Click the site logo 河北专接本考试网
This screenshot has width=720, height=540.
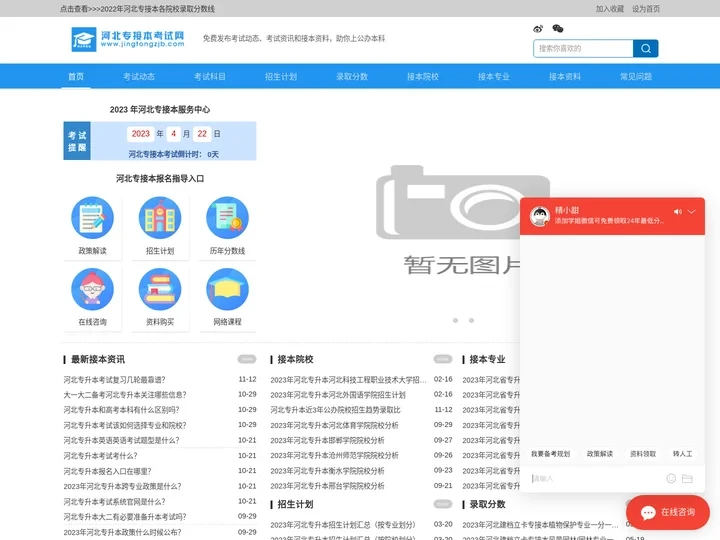[128, 39]
